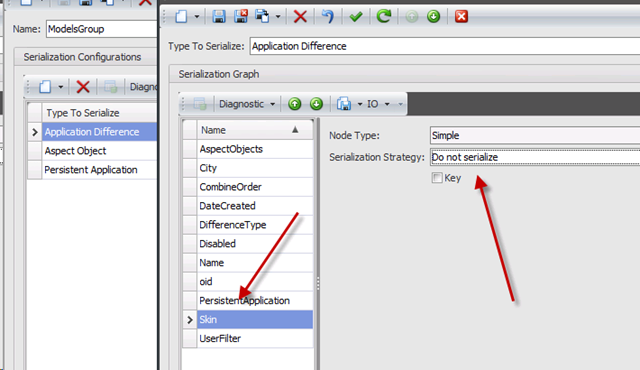Click the export icon next to IO

pos(344,104)
